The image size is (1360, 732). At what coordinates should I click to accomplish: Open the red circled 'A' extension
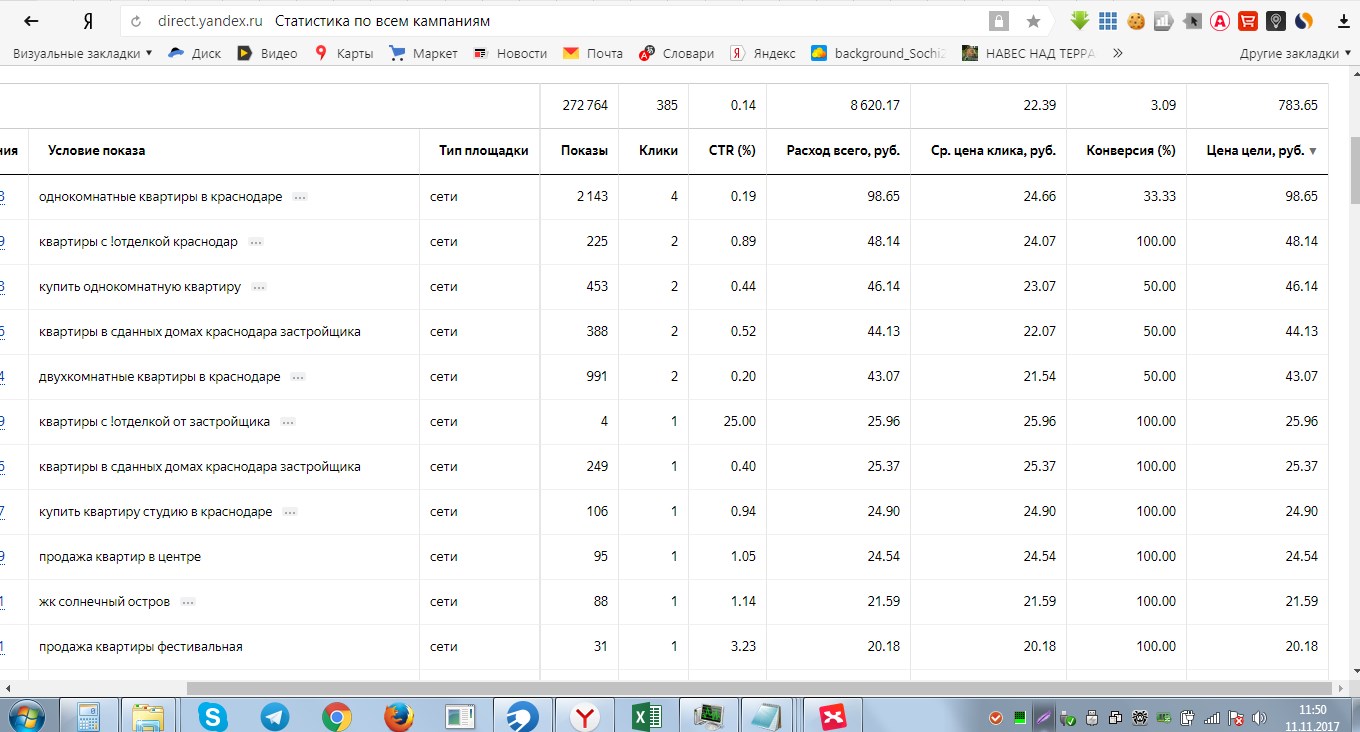[1219, 20]
